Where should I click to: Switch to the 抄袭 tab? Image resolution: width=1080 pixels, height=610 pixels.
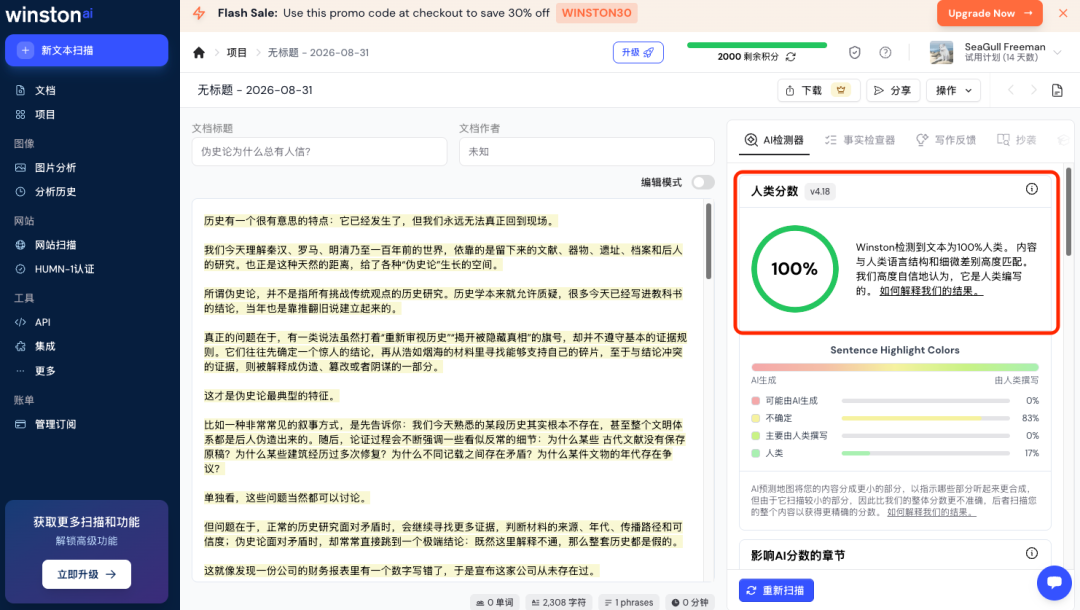coord(1017,140)
